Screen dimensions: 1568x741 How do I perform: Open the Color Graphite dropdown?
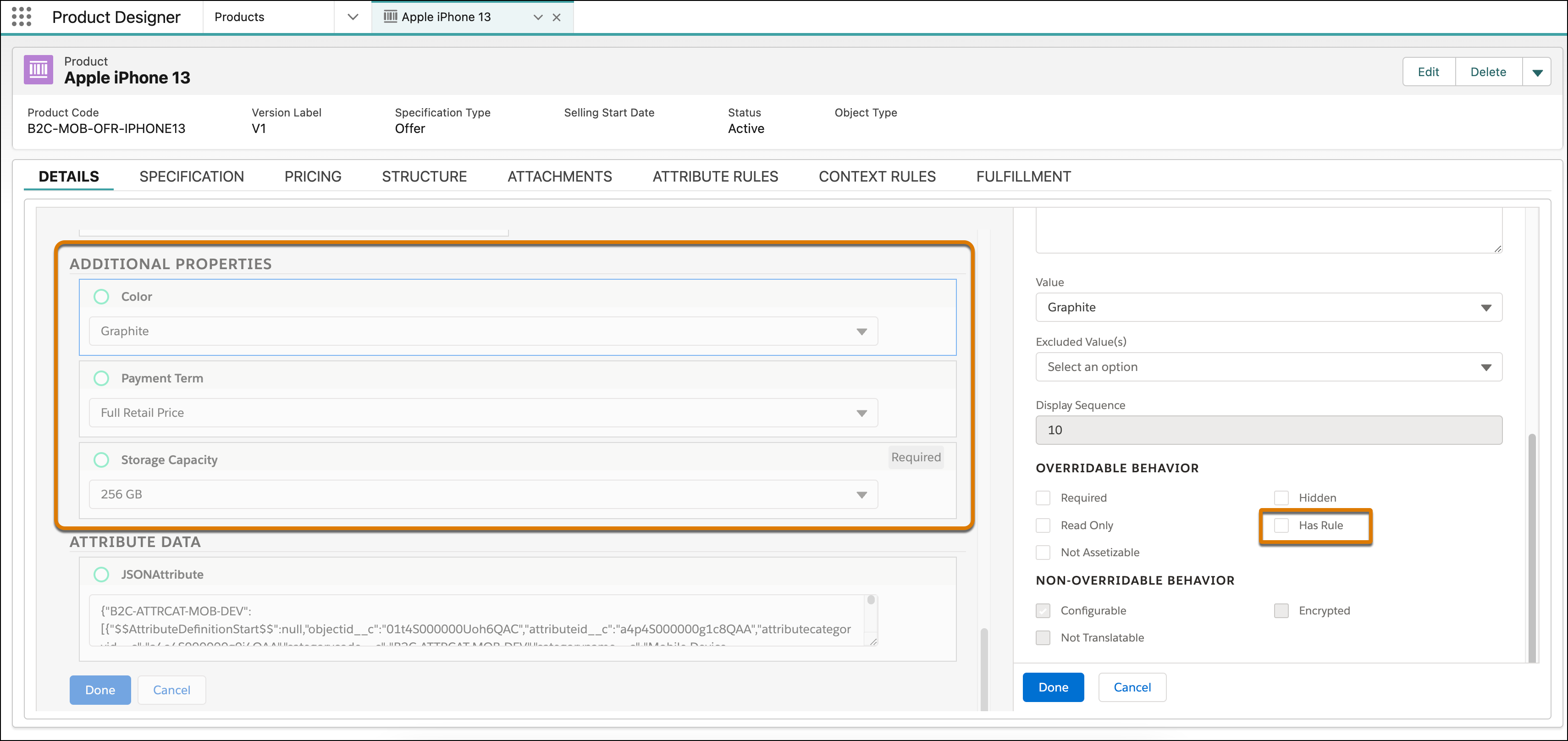[x=483, y=331]
